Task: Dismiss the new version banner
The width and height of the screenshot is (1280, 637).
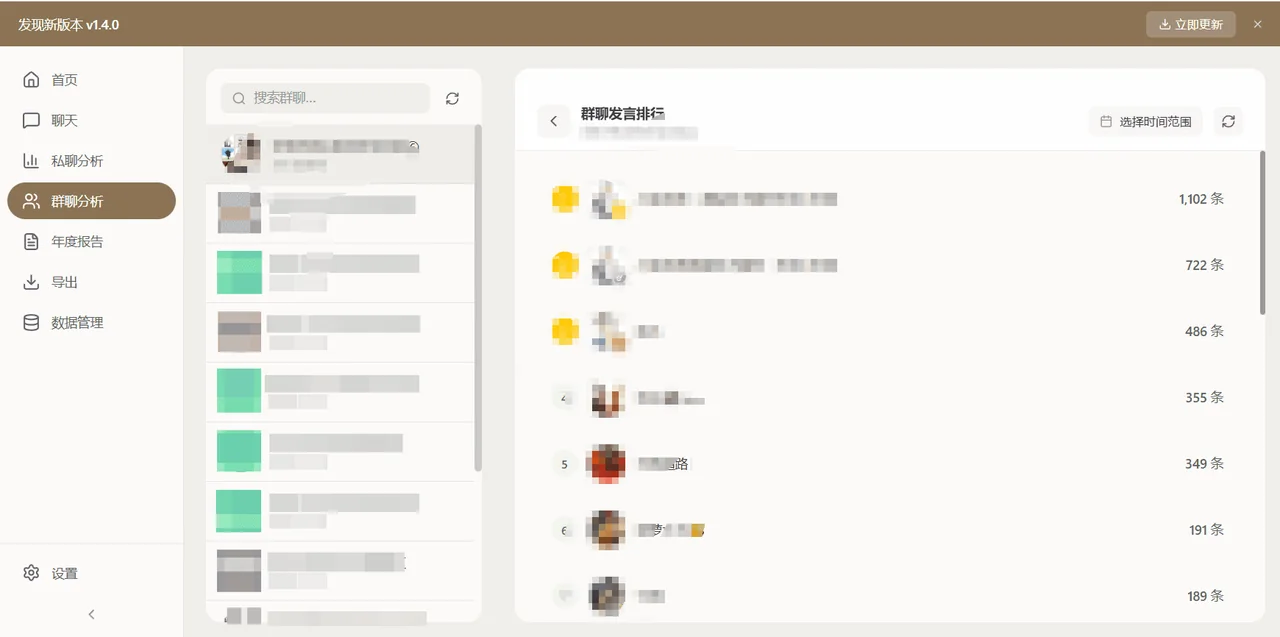Action: point(1258,24)
